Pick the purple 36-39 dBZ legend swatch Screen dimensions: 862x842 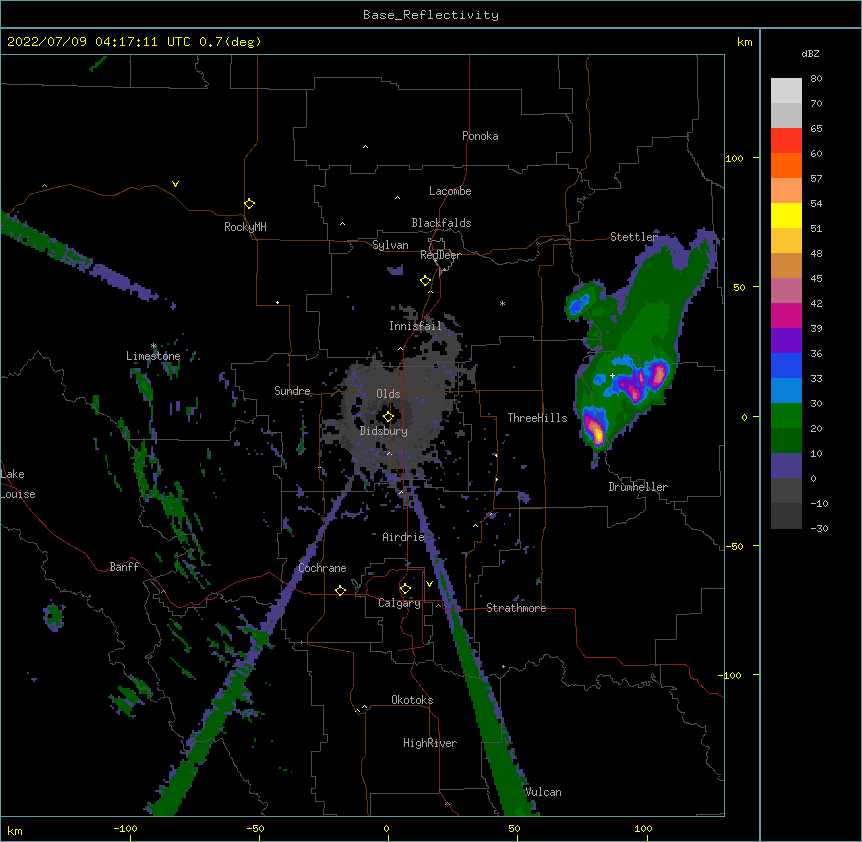pos(786,341)
